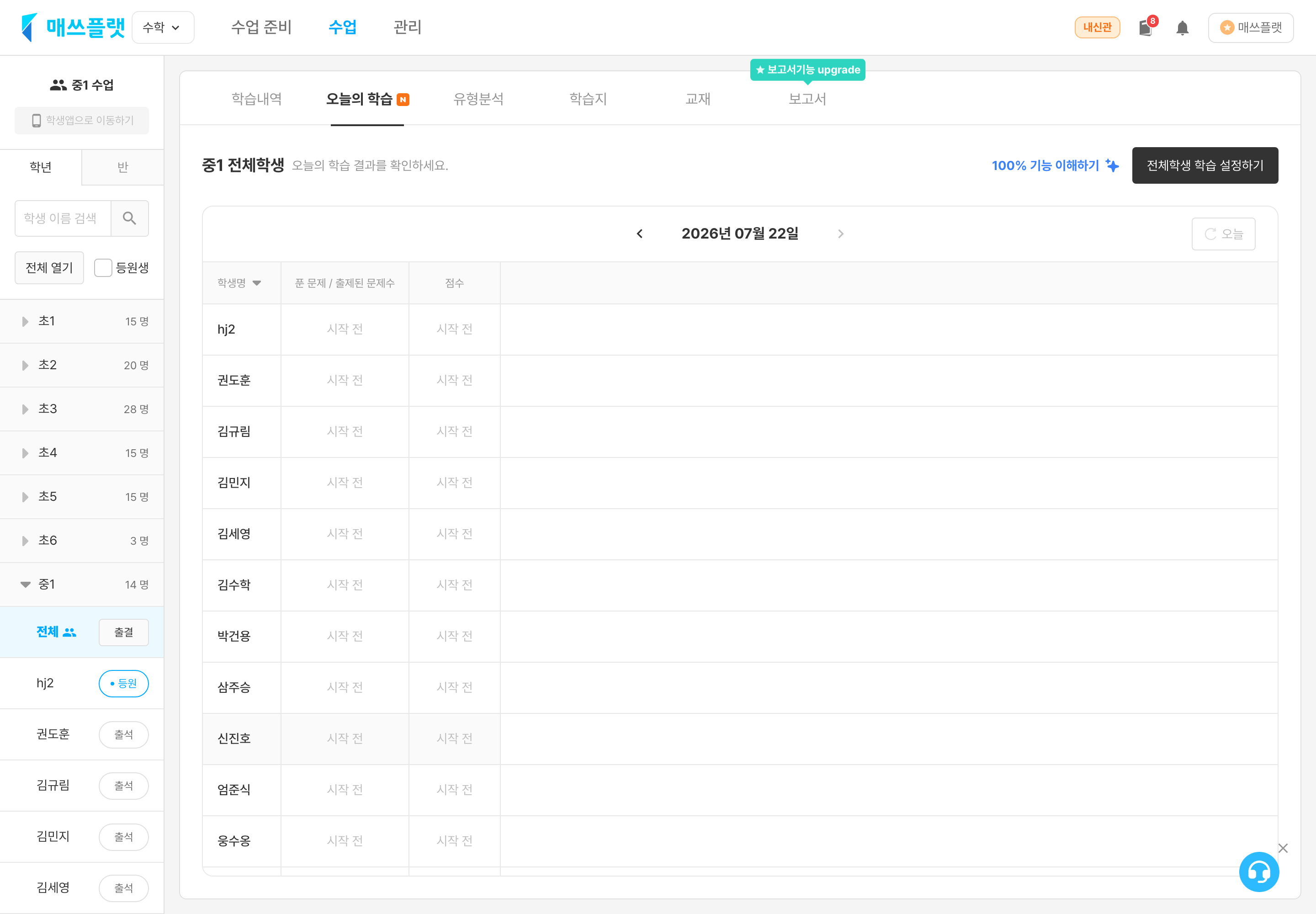Switch to the 교재 tab

(697, 99)
